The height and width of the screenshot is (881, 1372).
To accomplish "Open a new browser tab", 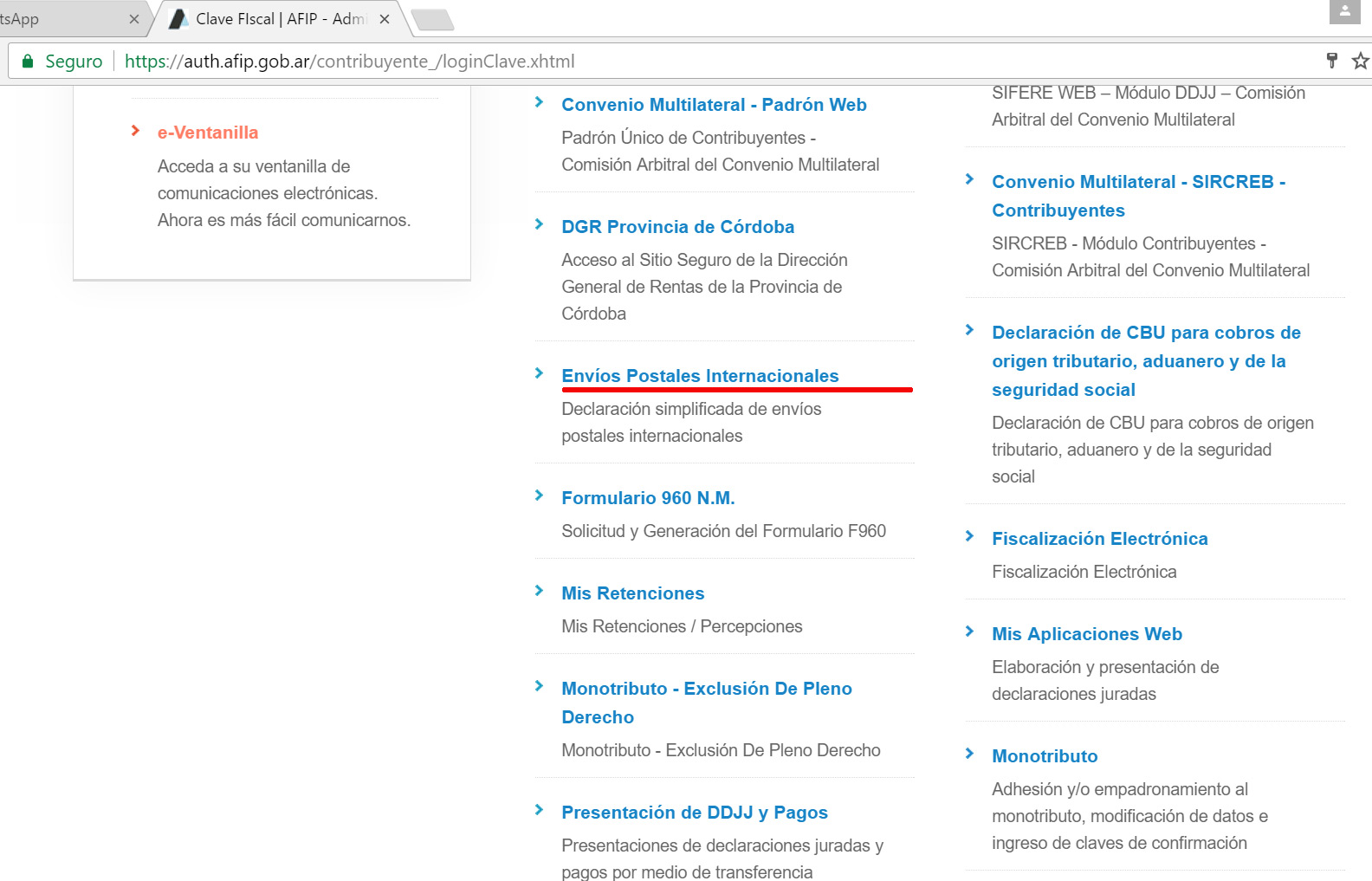I will click(x=432, y=20).
